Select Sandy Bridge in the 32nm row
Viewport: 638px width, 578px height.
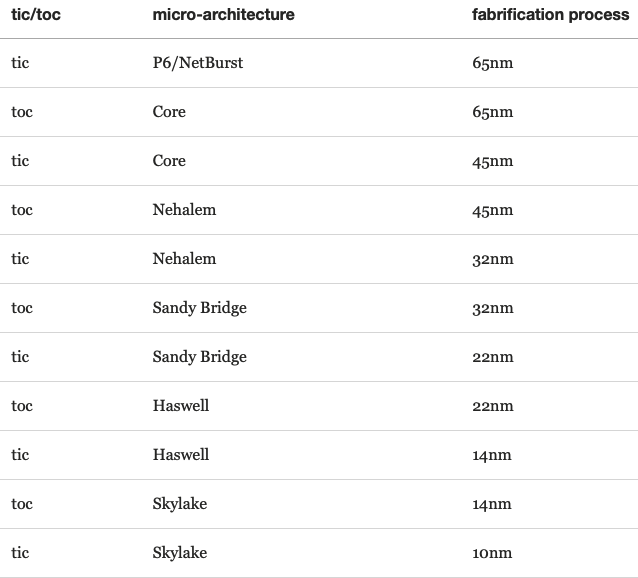(199, 308)
